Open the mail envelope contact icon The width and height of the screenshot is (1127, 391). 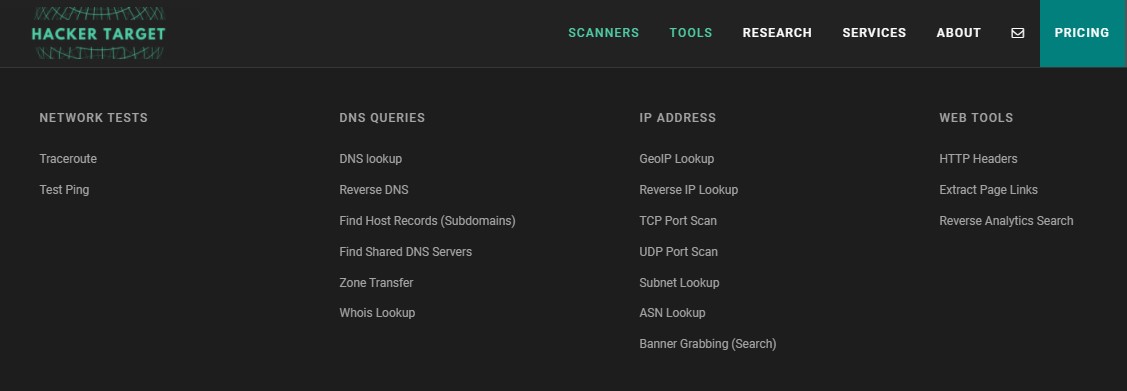click(x=1018, y=33)
